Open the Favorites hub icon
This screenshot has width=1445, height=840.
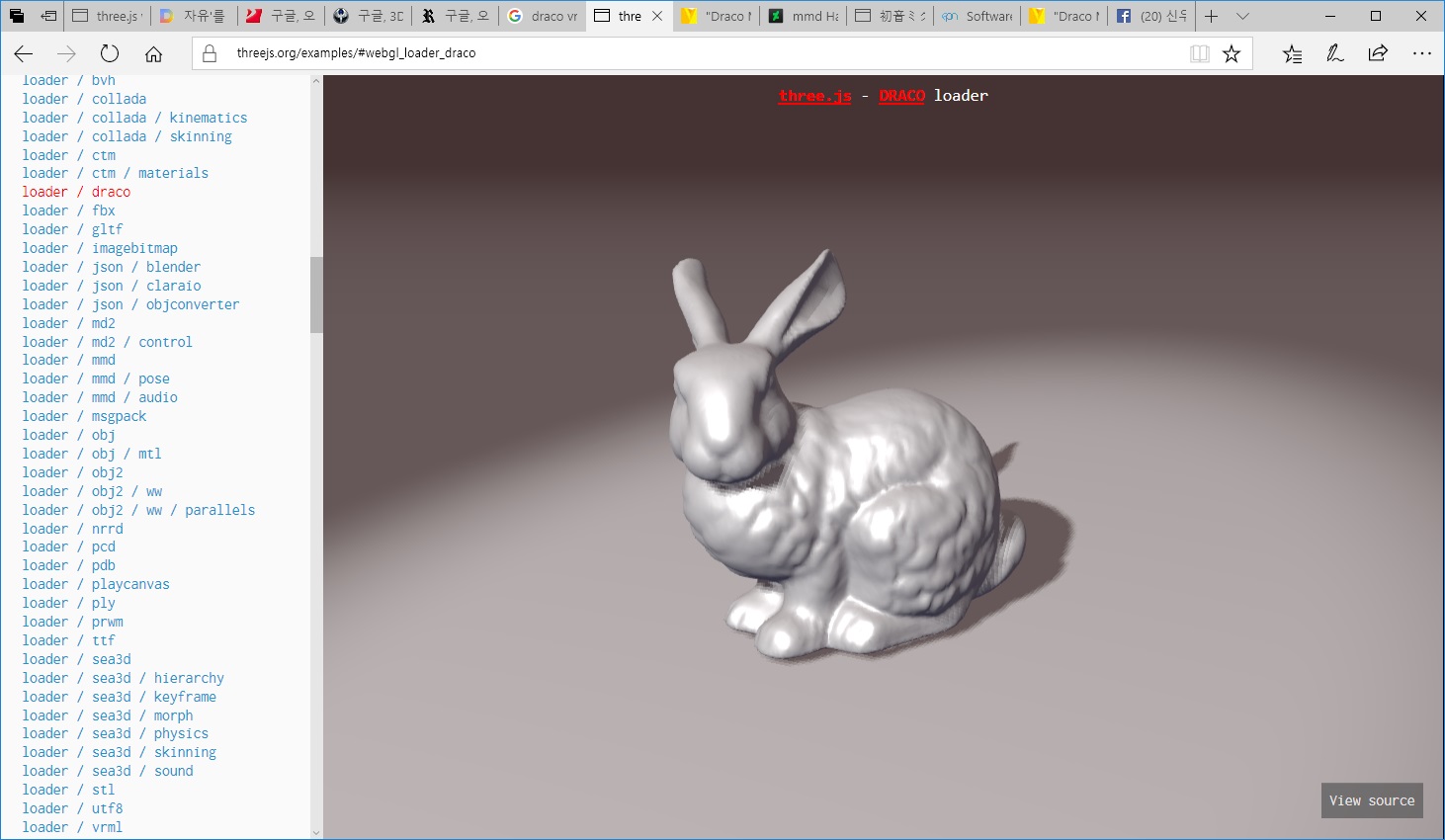[1292, 54]
